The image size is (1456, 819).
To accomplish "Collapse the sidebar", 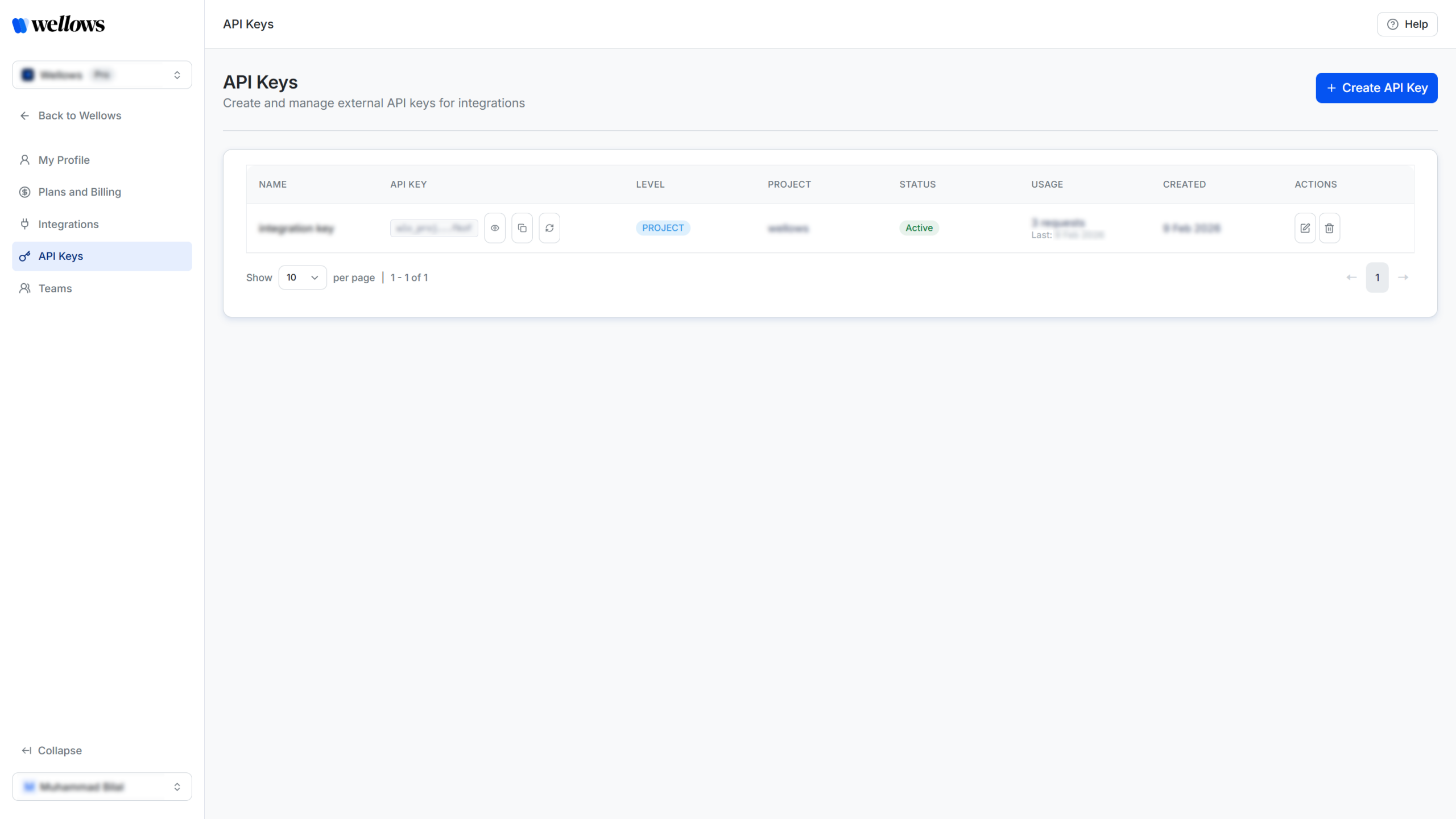I will (51, 750).
